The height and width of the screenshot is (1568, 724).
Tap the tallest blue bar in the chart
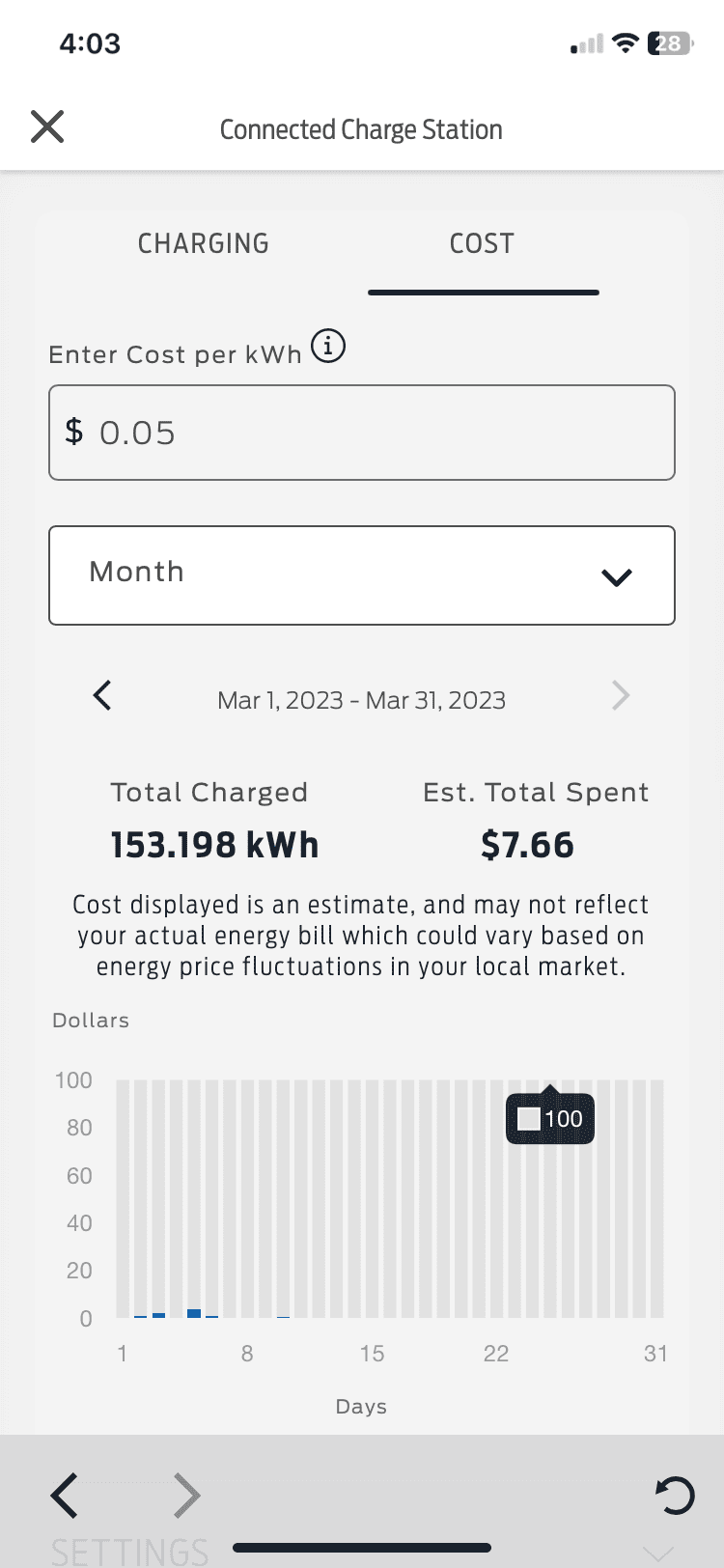[x=194, y=1313]
